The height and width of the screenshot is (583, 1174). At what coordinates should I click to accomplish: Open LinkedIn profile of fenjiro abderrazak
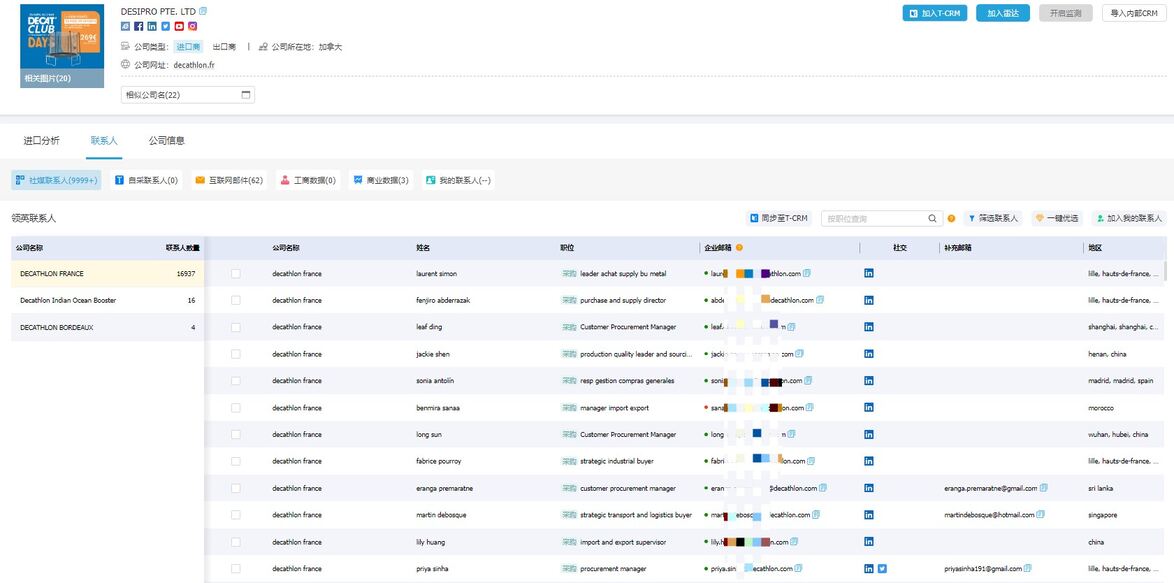869,300
